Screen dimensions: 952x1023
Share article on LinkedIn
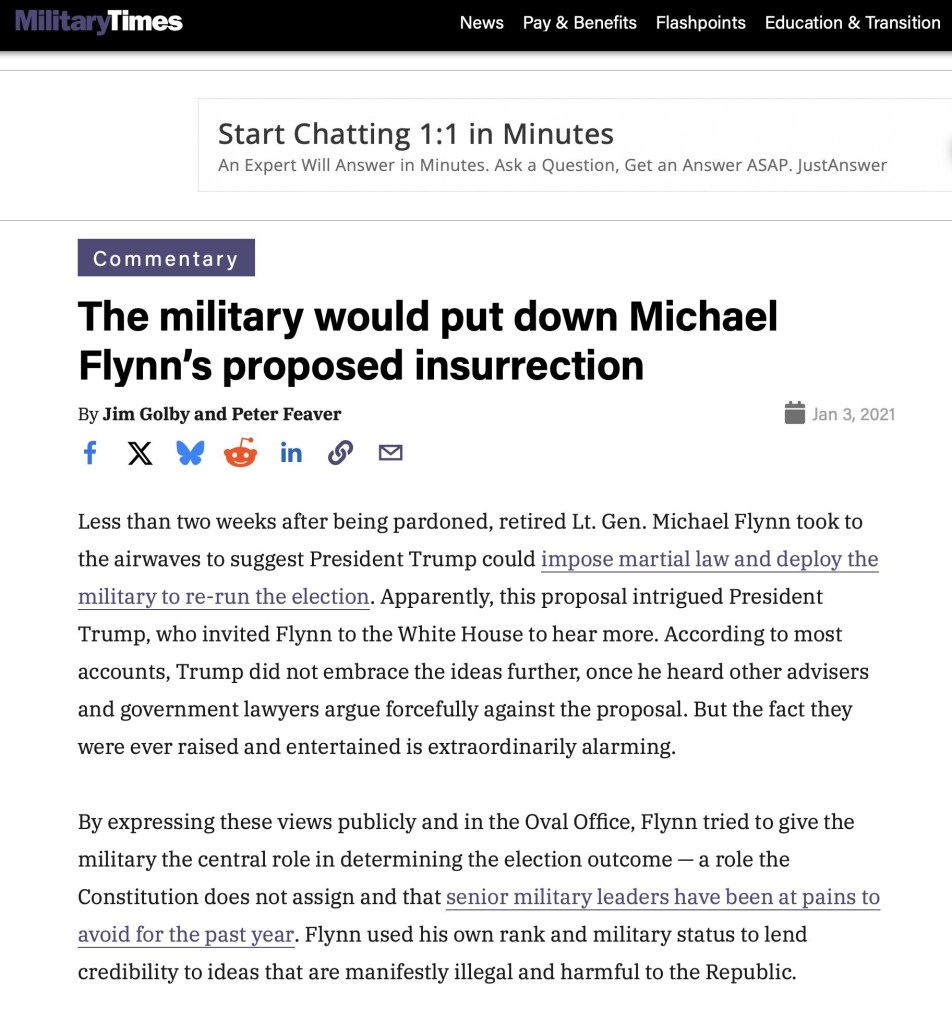pos(291,453)
